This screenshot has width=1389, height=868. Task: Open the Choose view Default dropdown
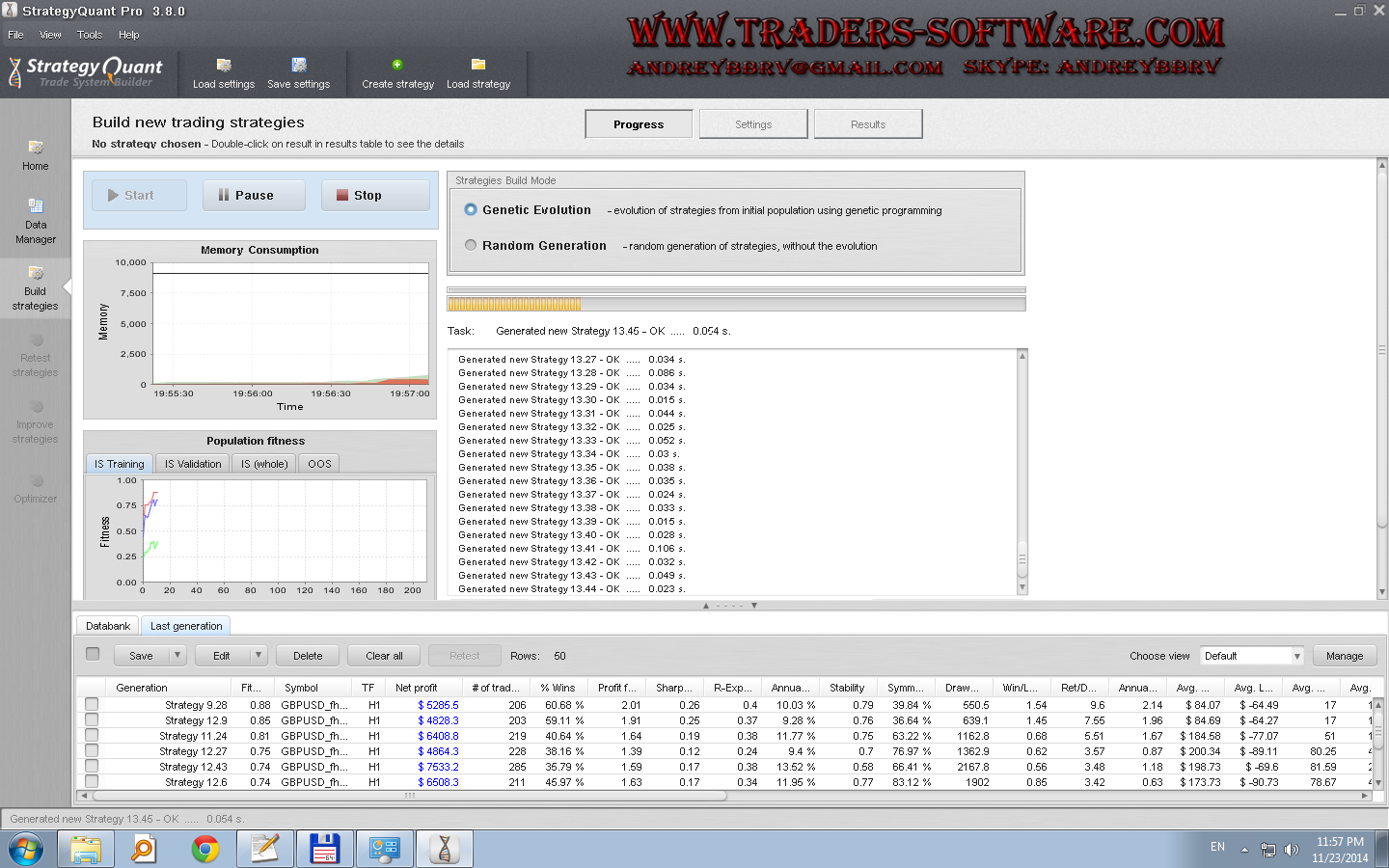click(x=1252, y=656)
